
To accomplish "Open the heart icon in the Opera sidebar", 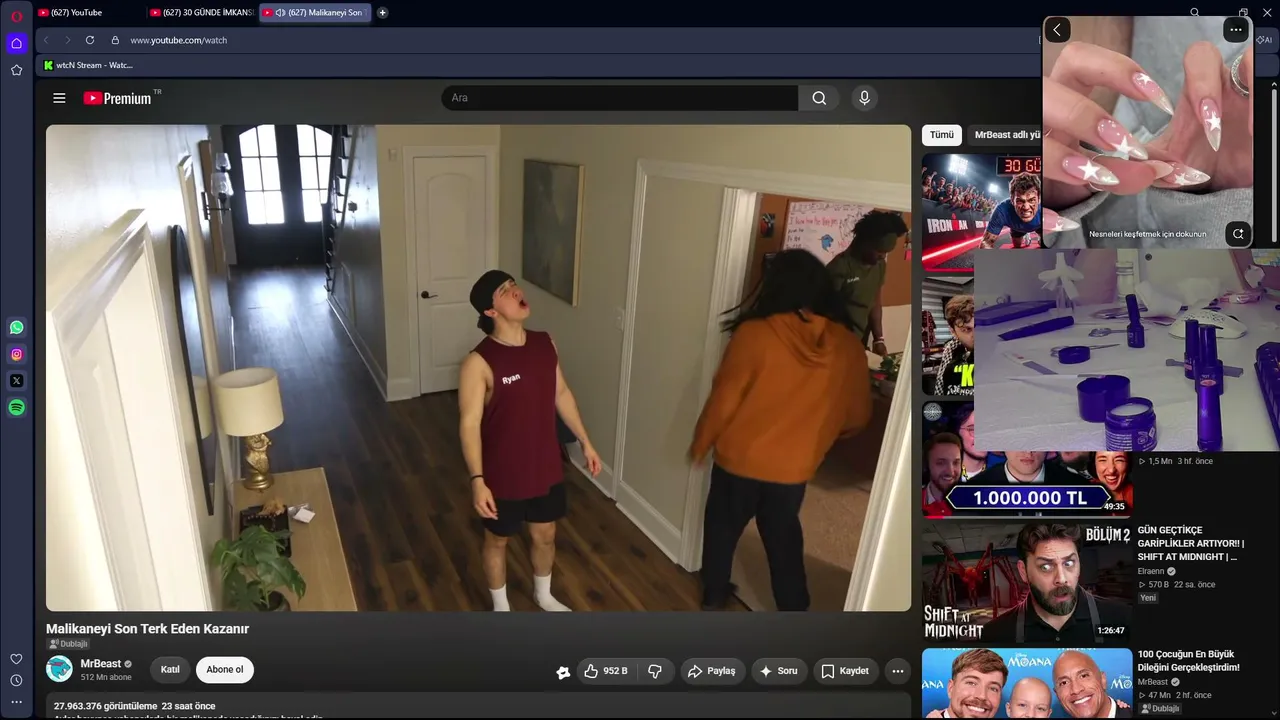I will pyautogui.click(x=16, y=659).
